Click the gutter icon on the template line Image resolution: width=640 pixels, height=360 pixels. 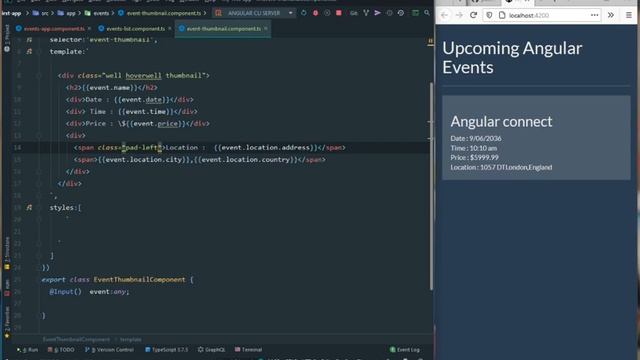click(x=29, y=52)
